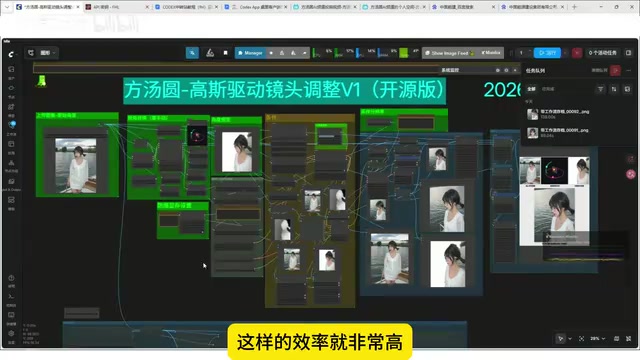Switch to the Codex App browser tab
The height and width of the screenshot is (360, 640).
click(255, 7)
